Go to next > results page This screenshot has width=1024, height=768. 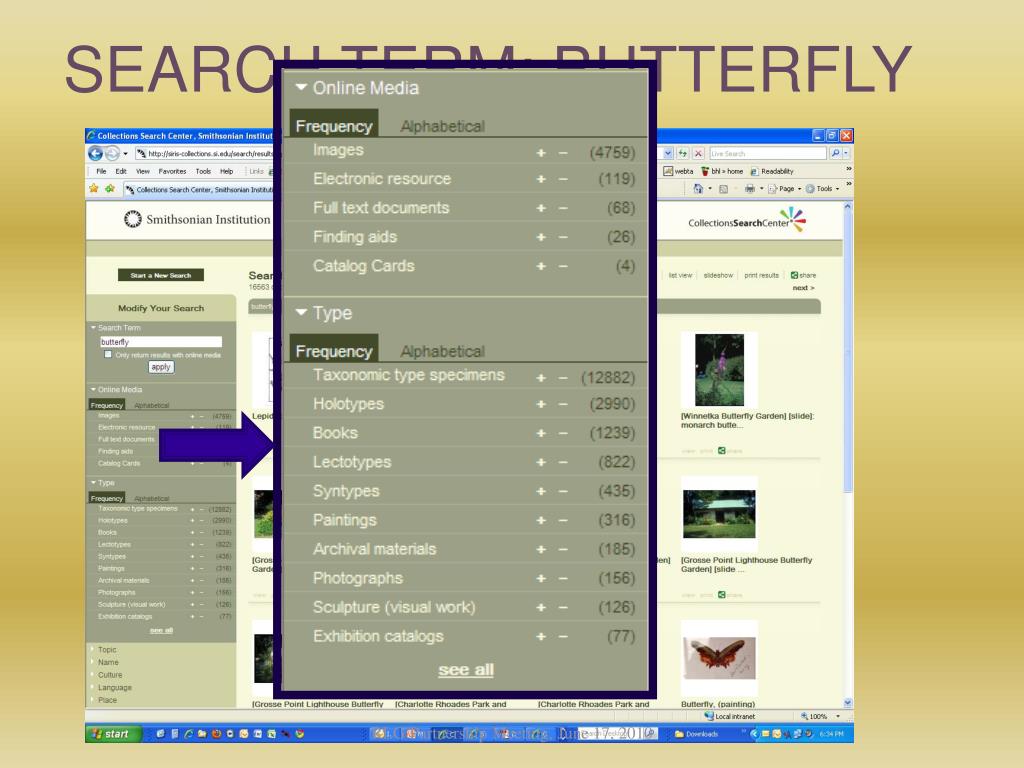click(x=803, y=288)
